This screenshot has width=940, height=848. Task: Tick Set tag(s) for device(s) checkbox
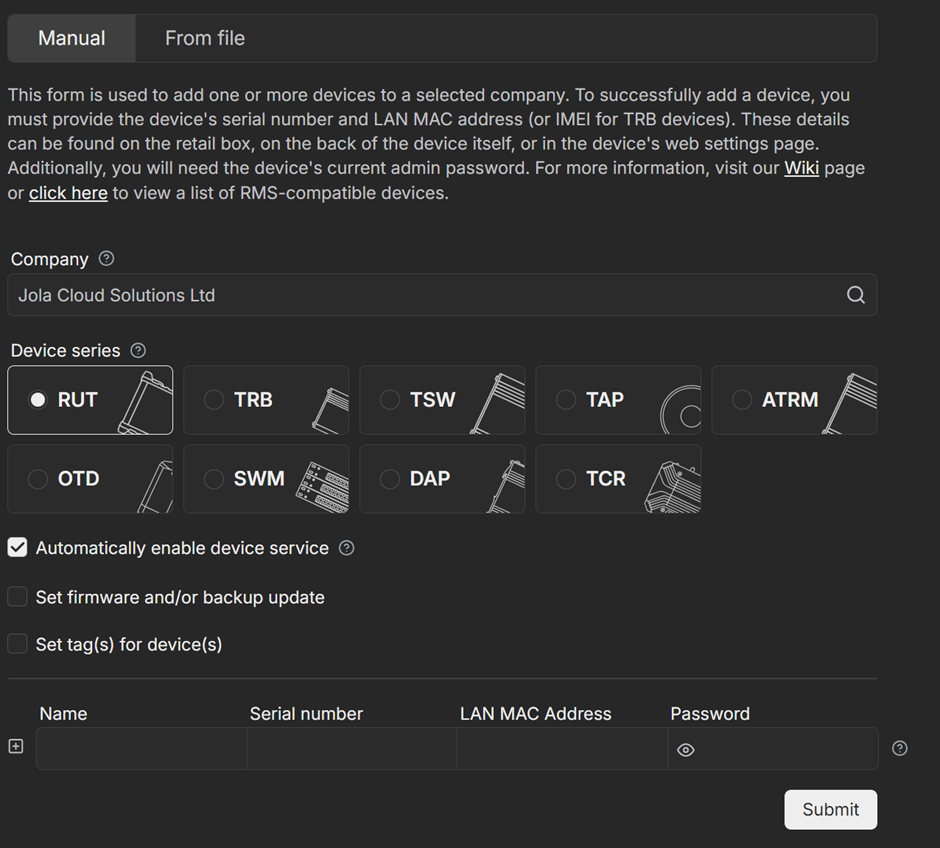[18, 644]
